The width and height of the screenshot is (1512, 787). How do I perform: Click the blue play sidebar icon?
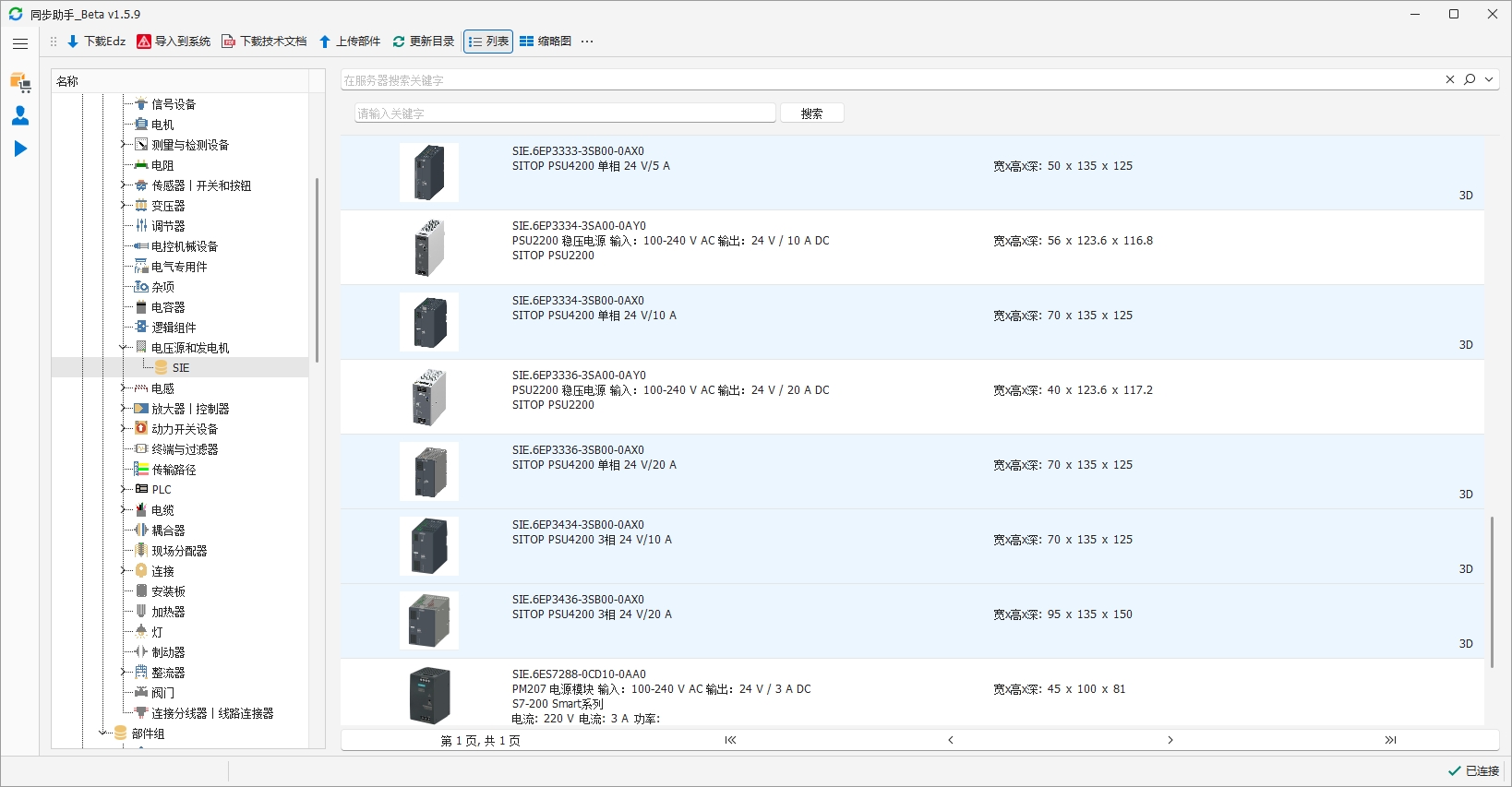pos(20,149)
